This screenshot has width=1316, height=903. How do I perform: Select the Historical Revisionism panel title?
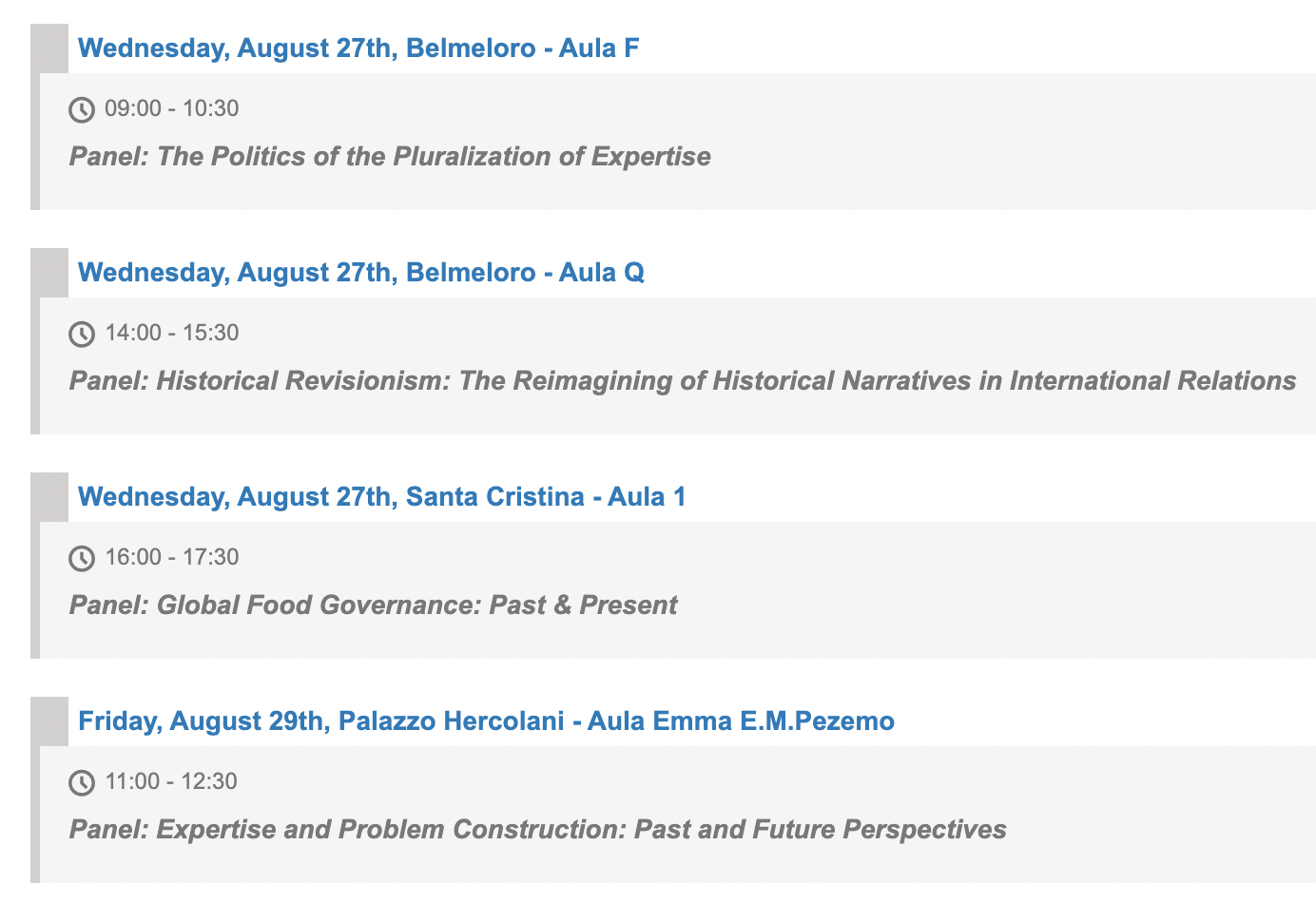(x=682, y=381)
